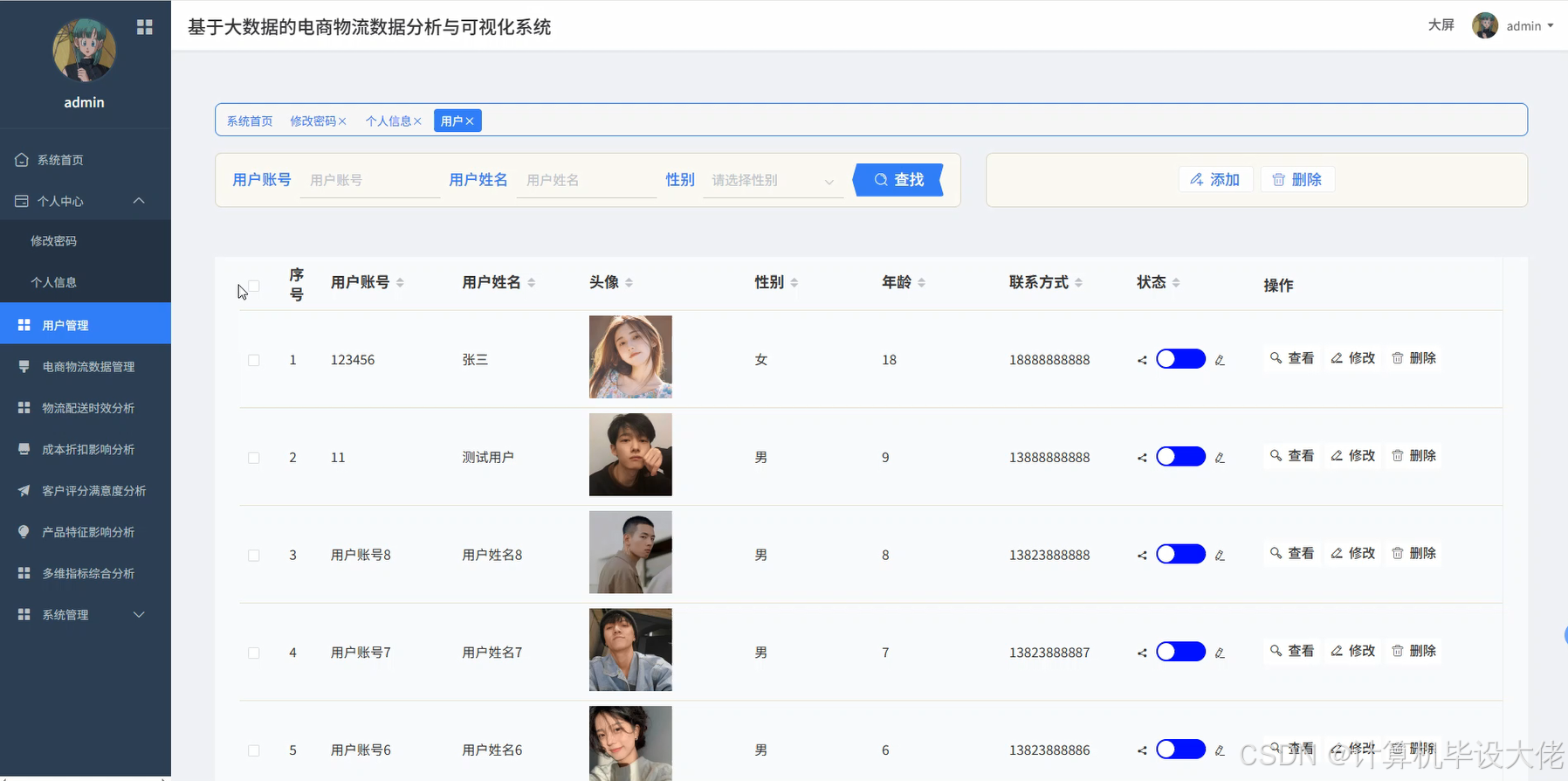Click the home icon next to 系统首页
The height and width of the screenshot is (781, 1568).
tap(22, 160)
